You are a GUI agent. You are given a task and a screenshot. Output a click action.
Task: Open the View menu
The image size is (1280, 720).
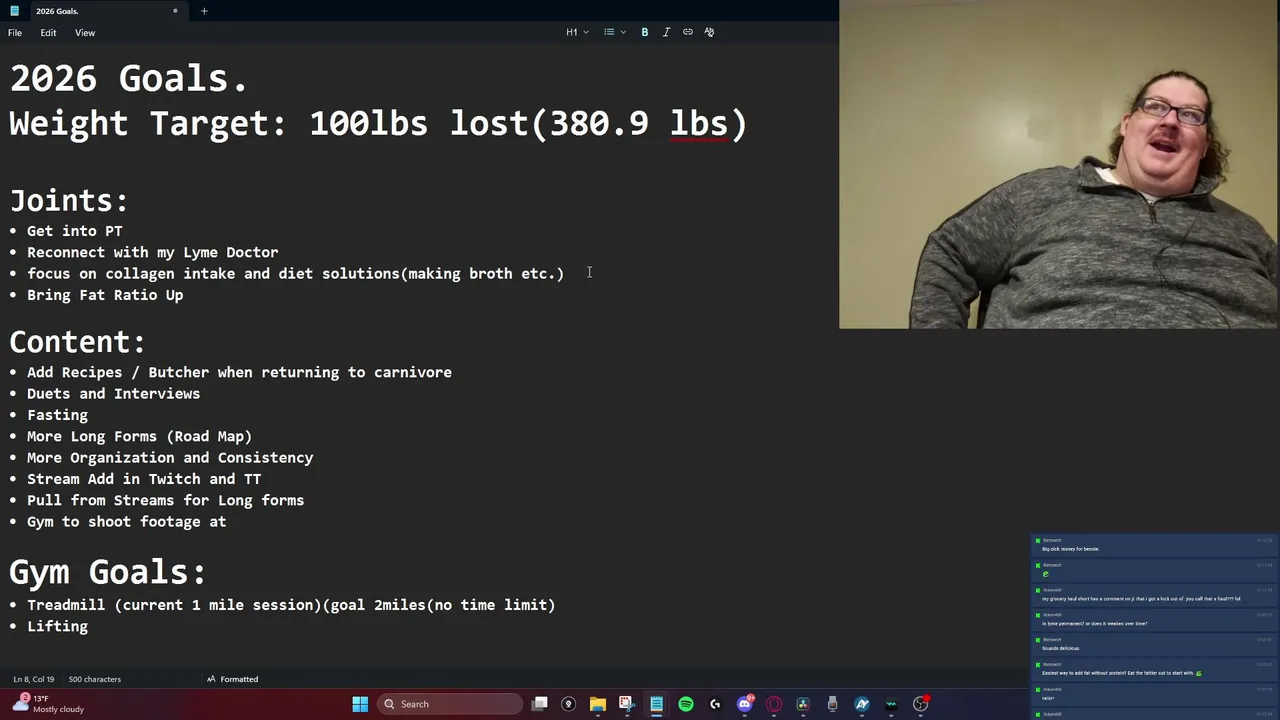coord(85,33)
